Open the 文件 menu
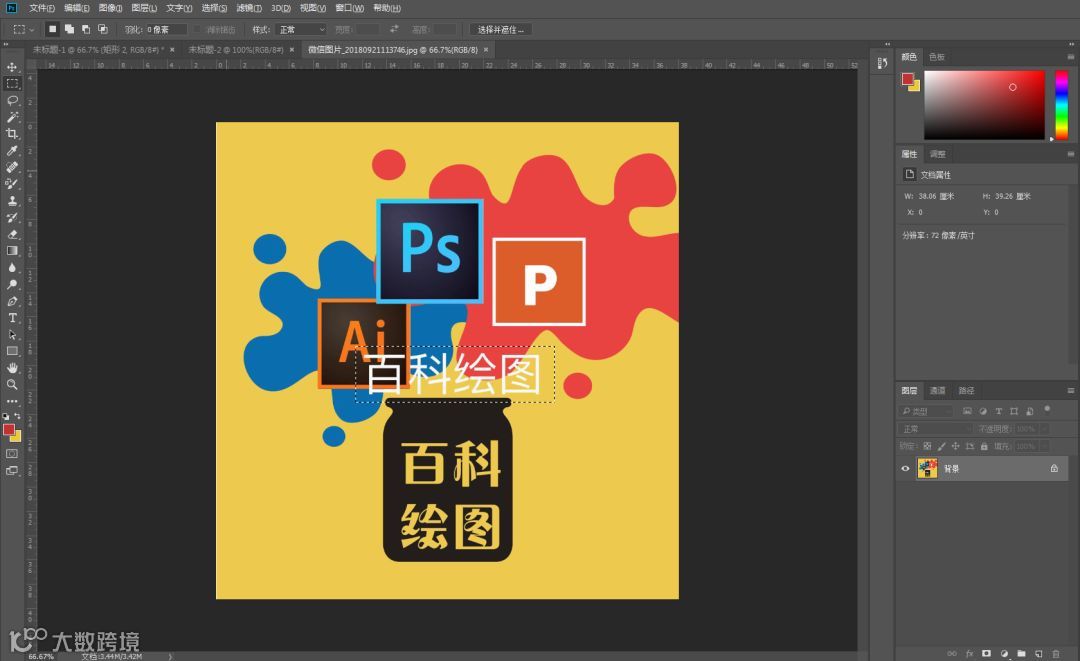This screenshot has width=1080, height=661. click(41, 8)
